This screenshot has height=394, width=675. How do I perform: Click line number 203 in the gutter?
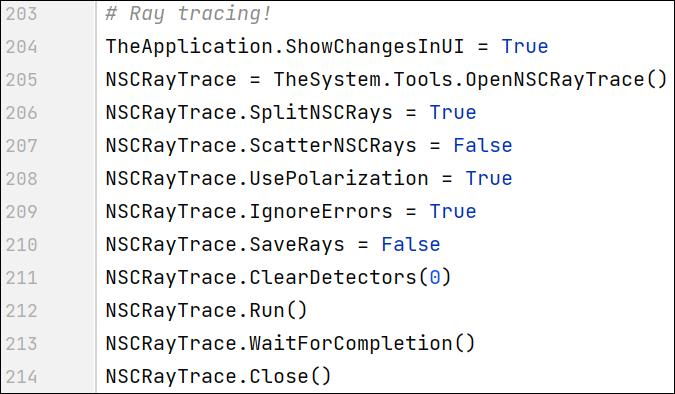pos(22,14)
